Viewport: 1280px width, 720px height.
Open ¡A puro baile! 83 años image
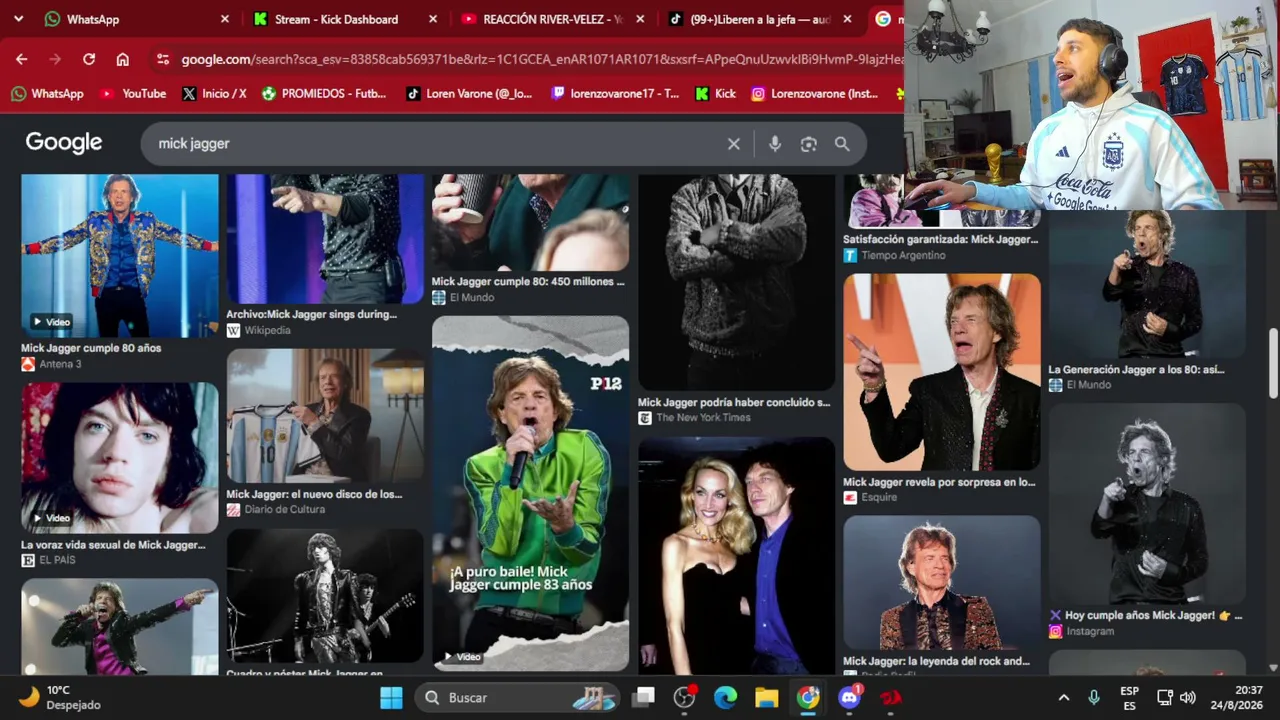[x=530, y=493]
